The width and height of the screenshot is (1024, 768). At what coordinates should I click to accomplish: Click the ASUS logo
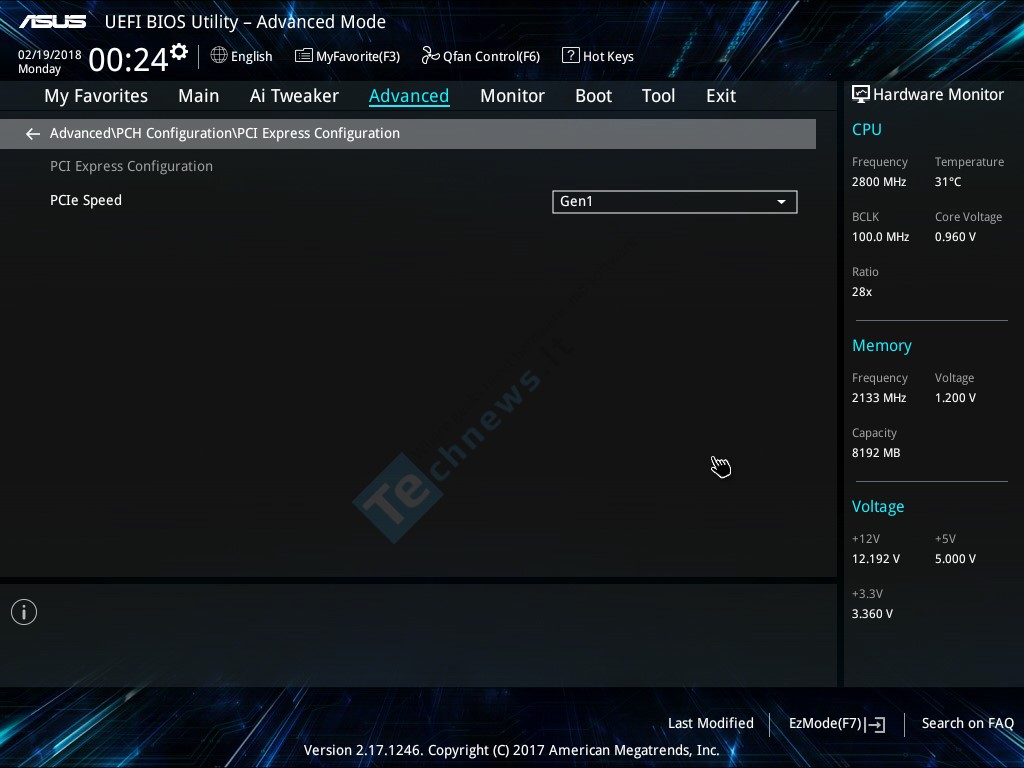point(52,22)
